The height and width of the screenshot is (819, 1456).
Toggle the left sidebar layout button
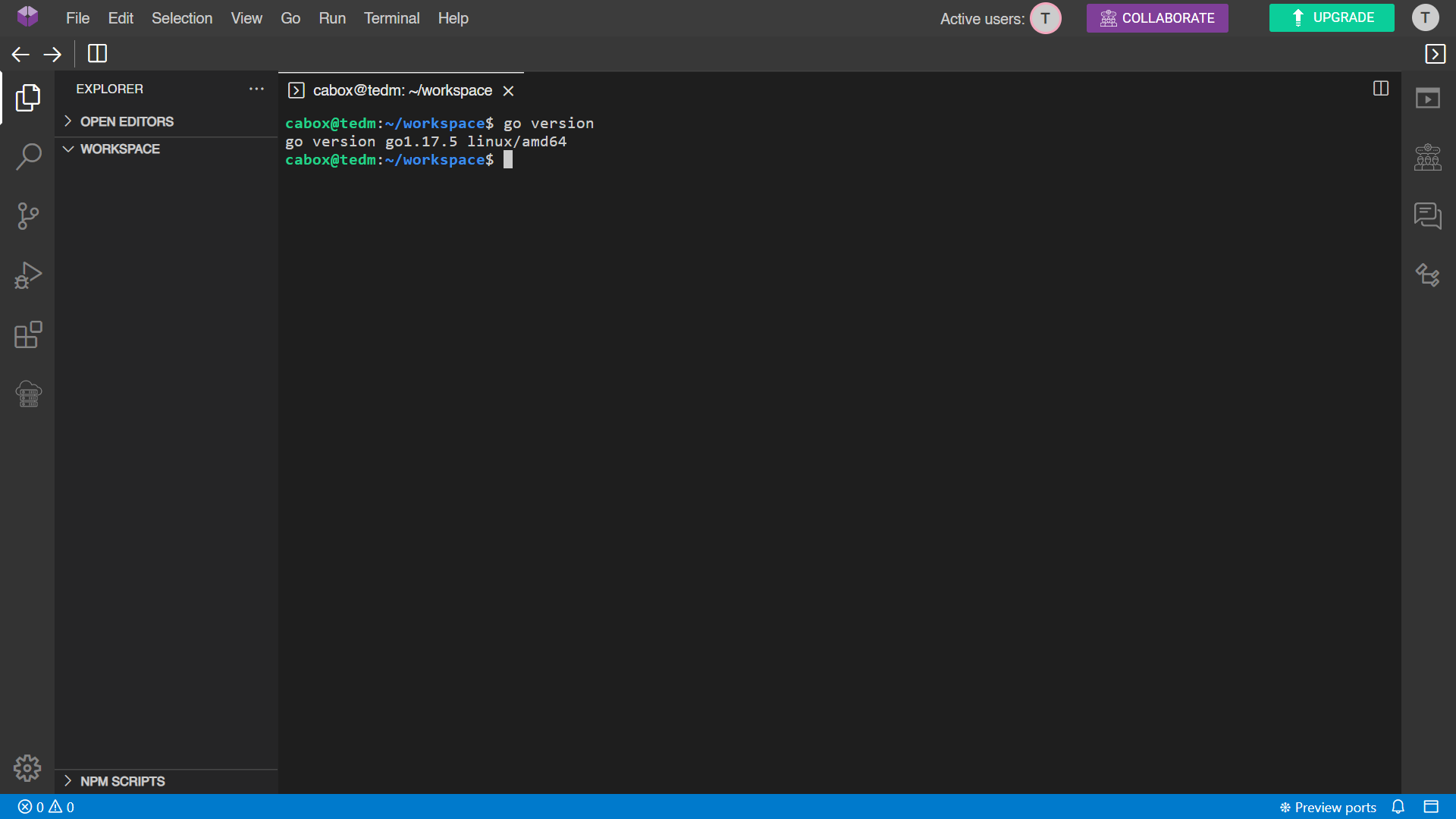tap(97, 54)
